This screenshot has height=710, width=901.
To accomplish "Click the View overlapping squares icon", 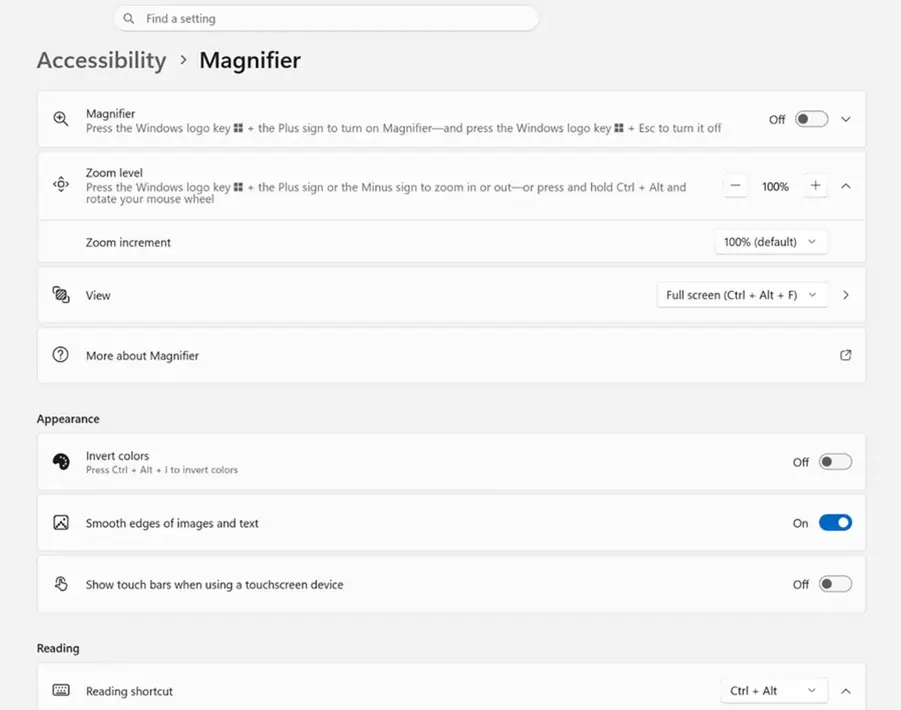I will tap(61, 295).
